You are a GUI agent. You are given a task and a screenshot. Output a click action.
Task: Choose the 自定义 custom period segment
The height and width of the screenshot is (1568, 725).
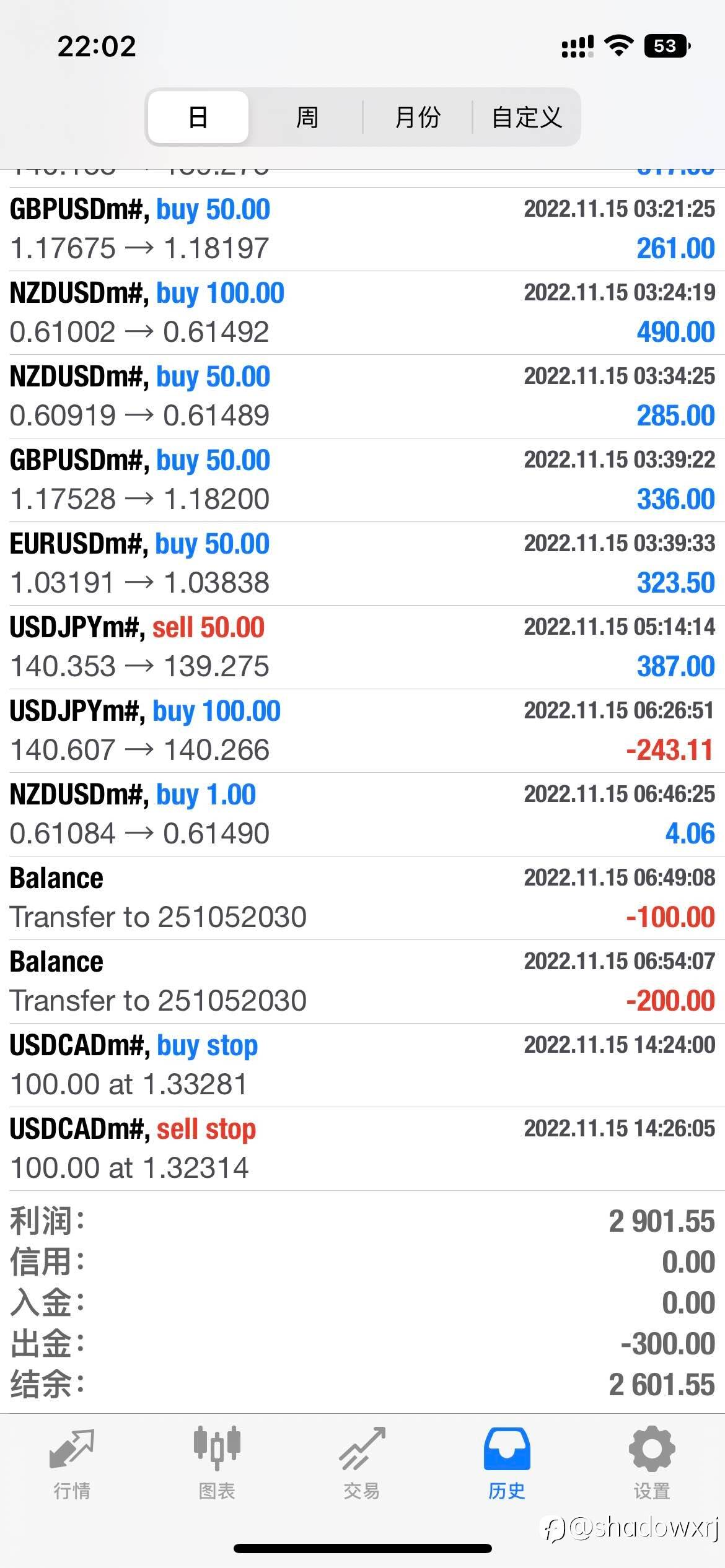[x=527, y=117]
